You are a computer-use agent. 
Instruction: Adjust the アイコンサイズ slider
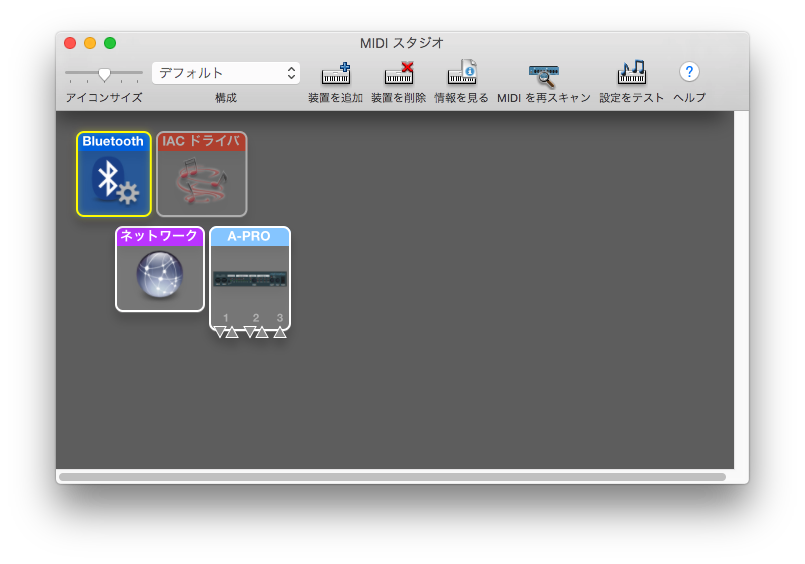tap(104, 74)
